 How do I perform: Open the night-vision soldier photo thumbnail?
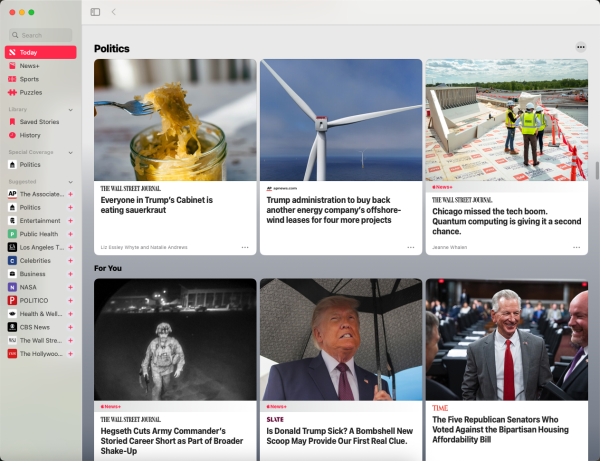(175, 339)
